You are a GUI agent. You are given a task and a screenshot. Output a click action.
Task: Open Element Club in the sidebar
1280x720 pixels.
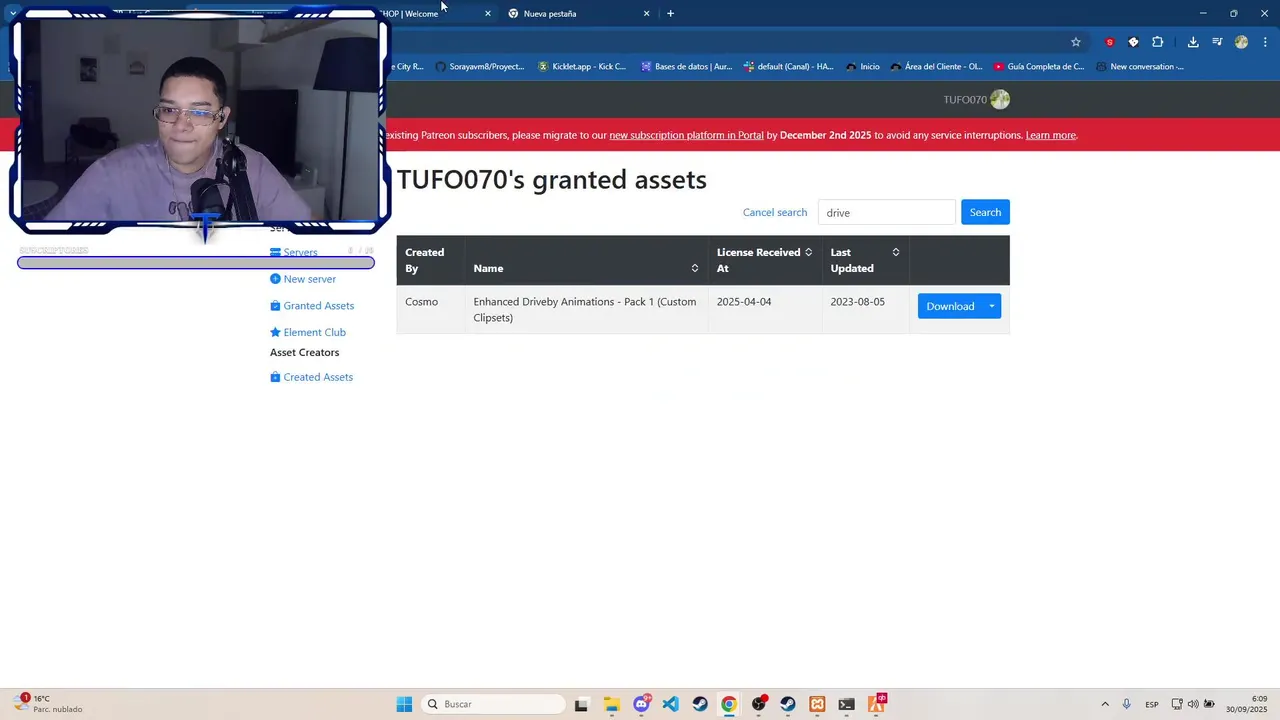308,332
